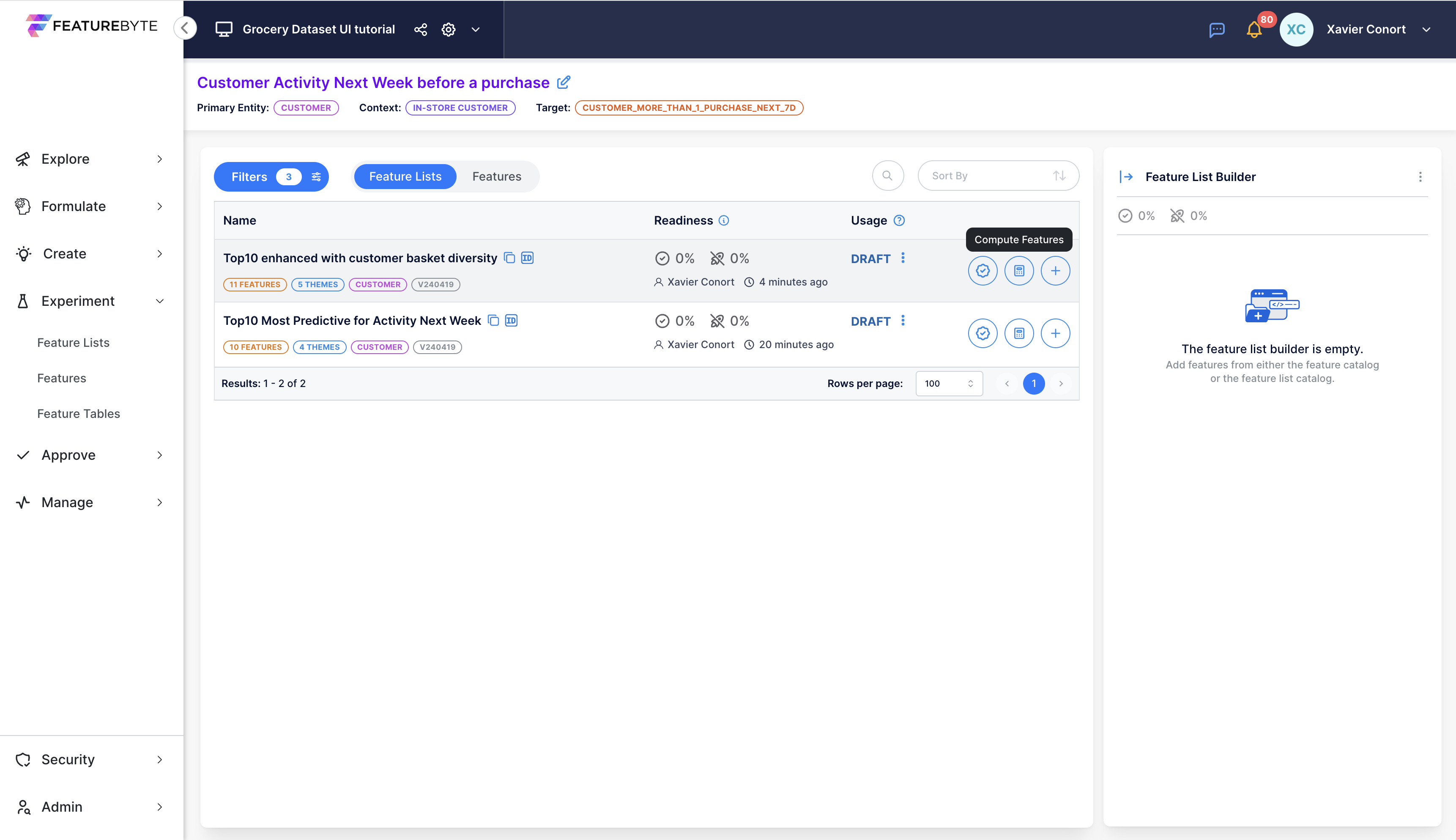
Task: Click the CUSTOMER primary entity tag
Action: coord(306,108)
